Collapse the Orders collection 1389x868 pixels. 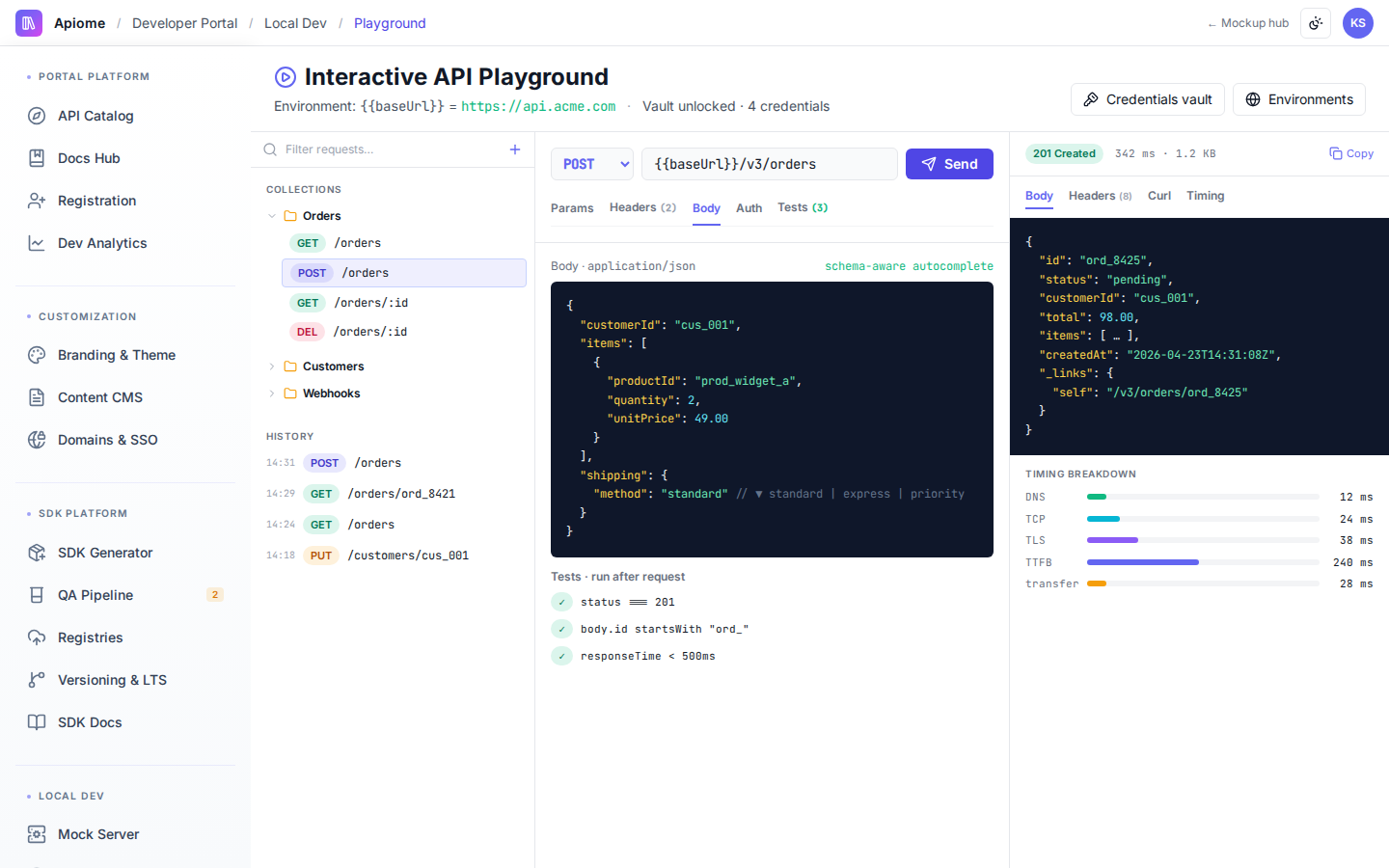272,216
